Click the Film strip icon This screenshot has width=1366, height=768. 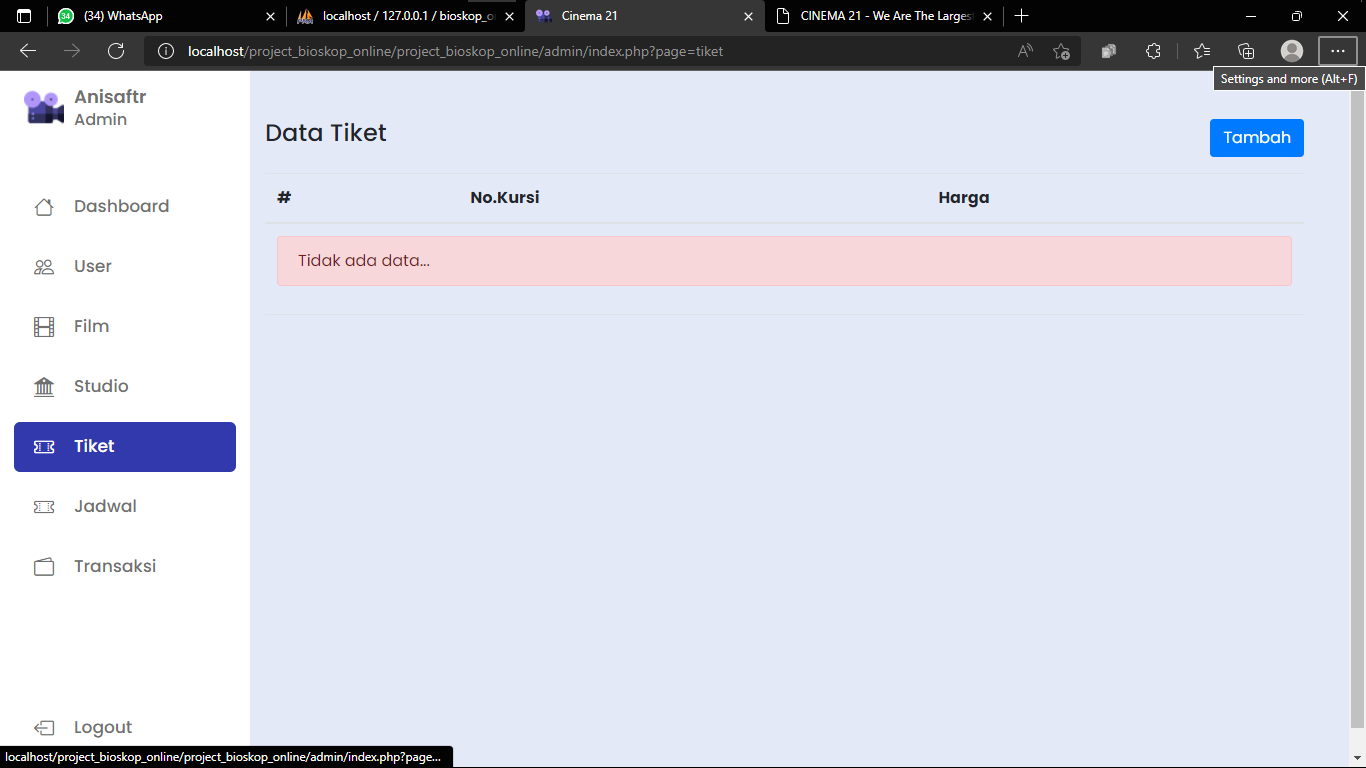point(44,327)
